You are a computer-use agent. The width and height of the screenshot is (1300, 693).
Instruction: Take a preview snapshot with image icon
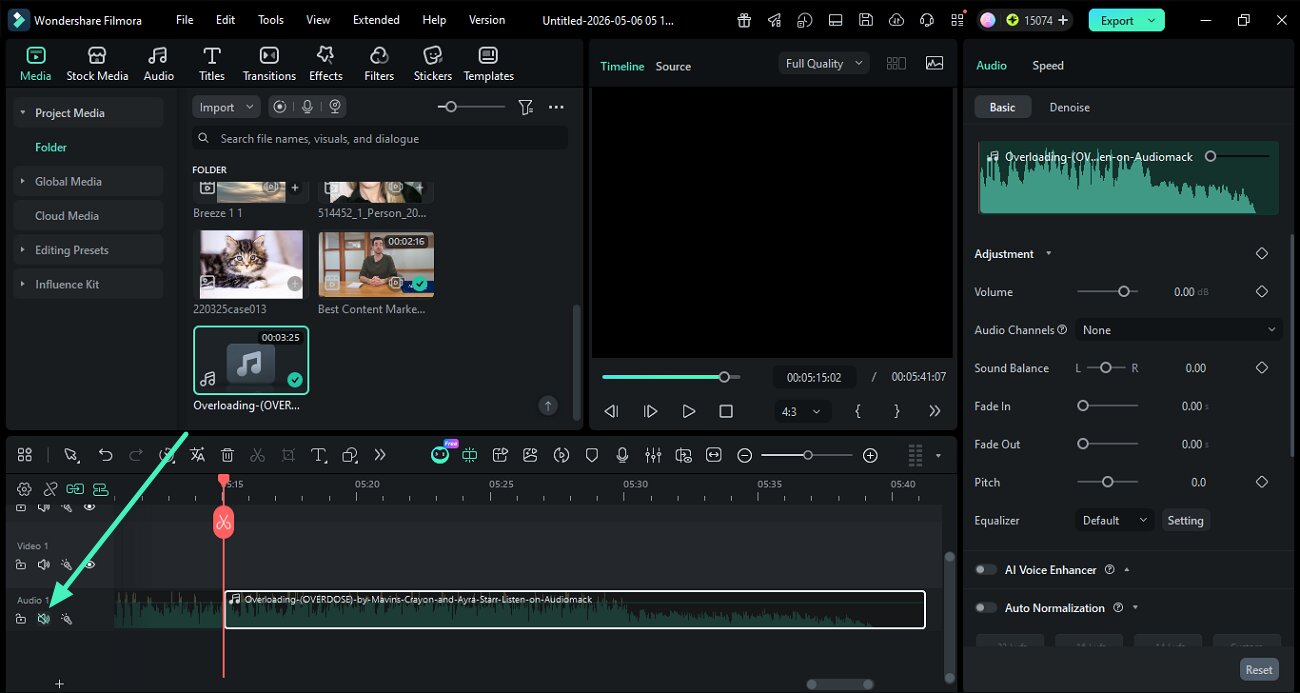(x=934, y=63)
